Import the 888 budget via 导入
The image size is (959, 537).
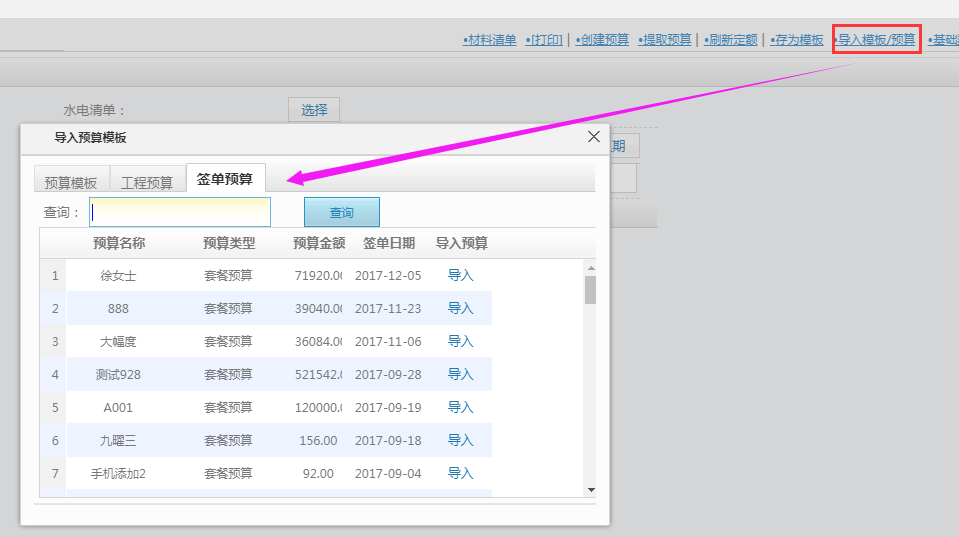[461, 308]
